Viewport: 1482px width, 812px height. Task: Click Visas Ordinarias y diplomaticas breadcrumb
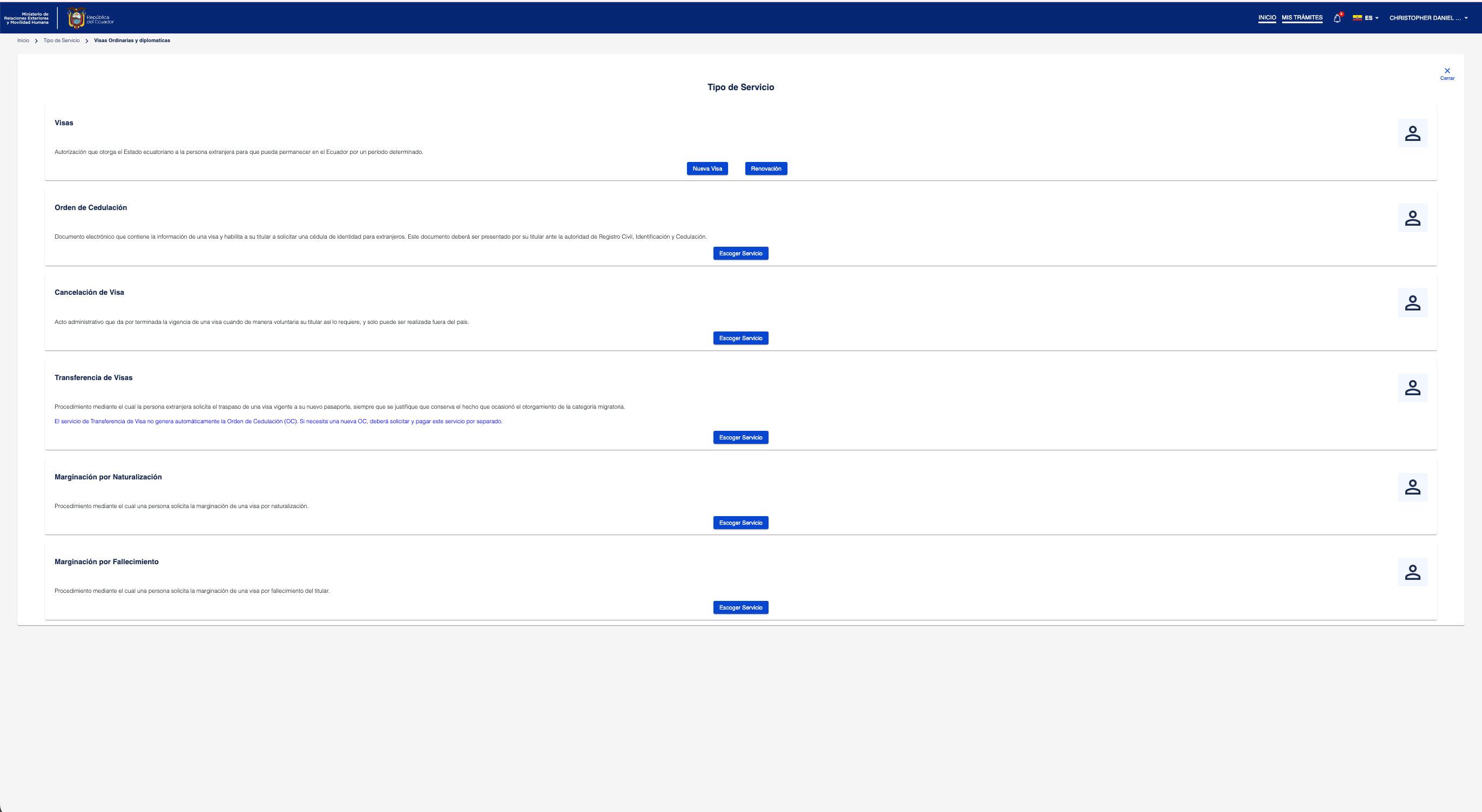point(132,41)
